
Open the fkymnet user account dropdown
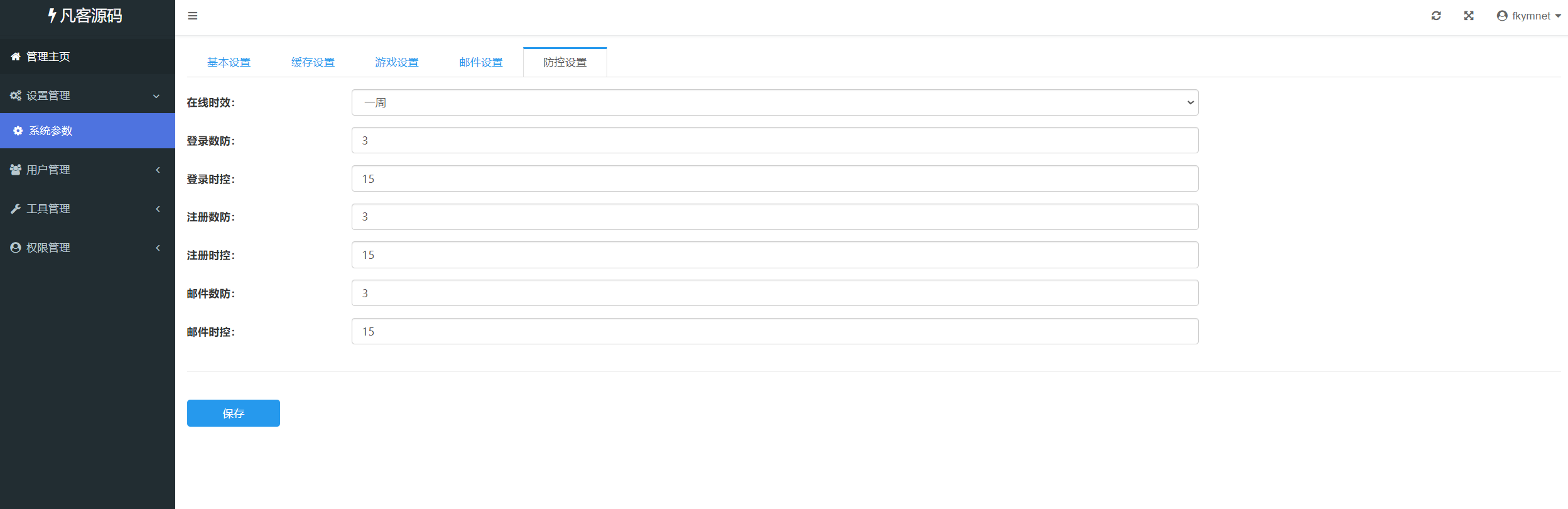[x=1528, y=16]
